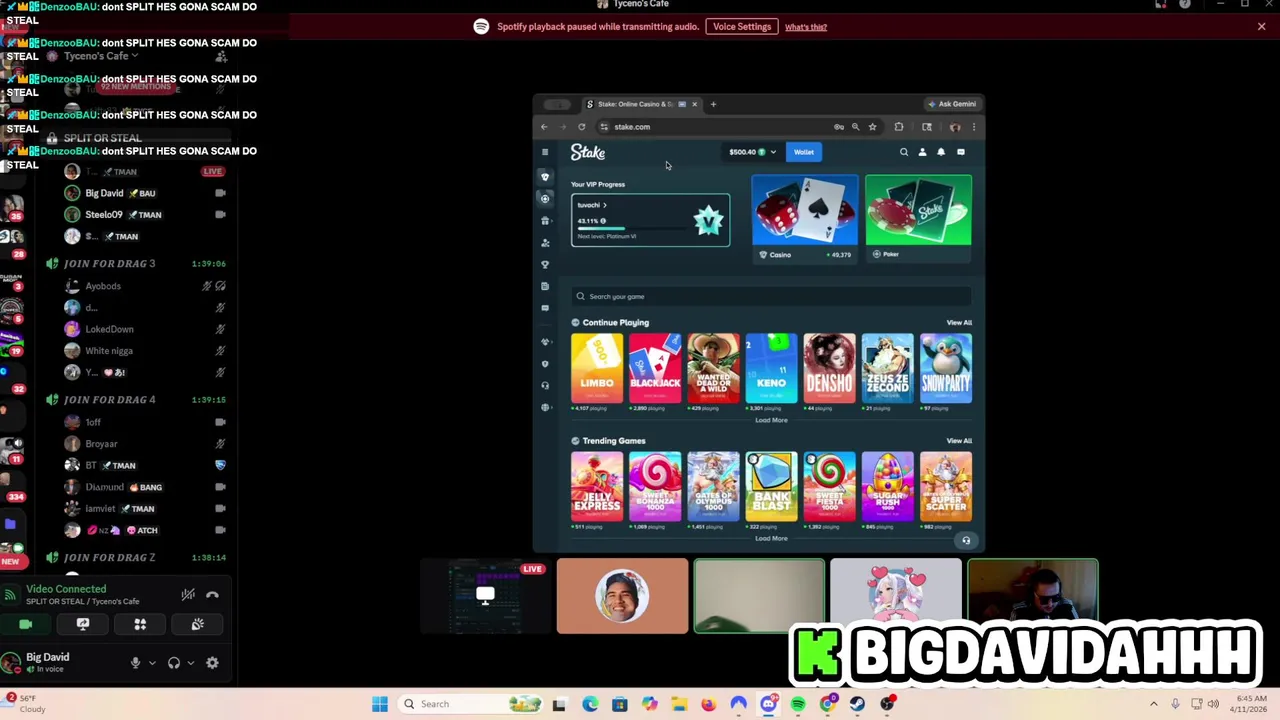The image size is (1280, 720).
Task: Click the taskbar Search box
Action: coord(470,704)
